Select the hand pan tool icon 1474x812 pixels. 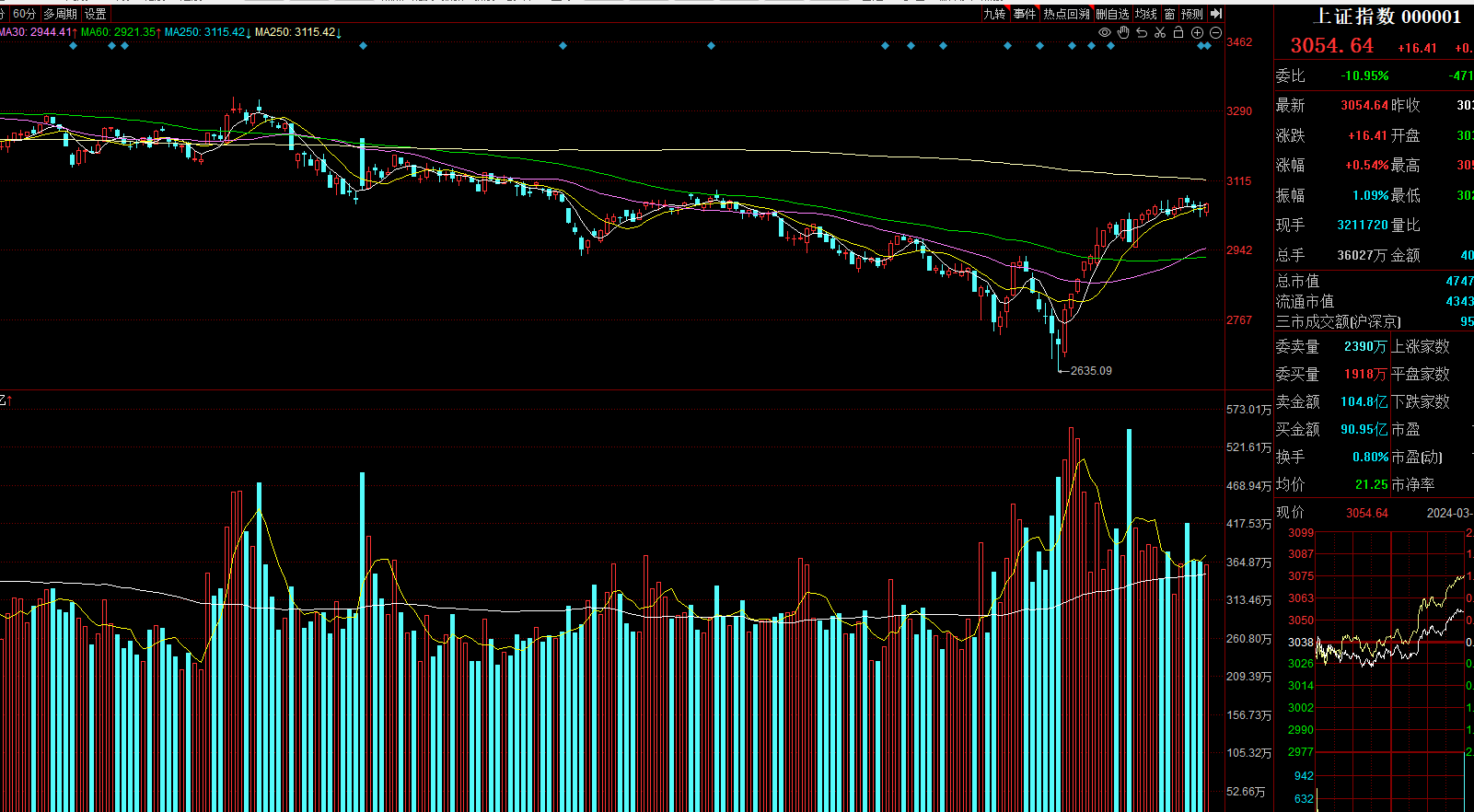coord(1123,32)
